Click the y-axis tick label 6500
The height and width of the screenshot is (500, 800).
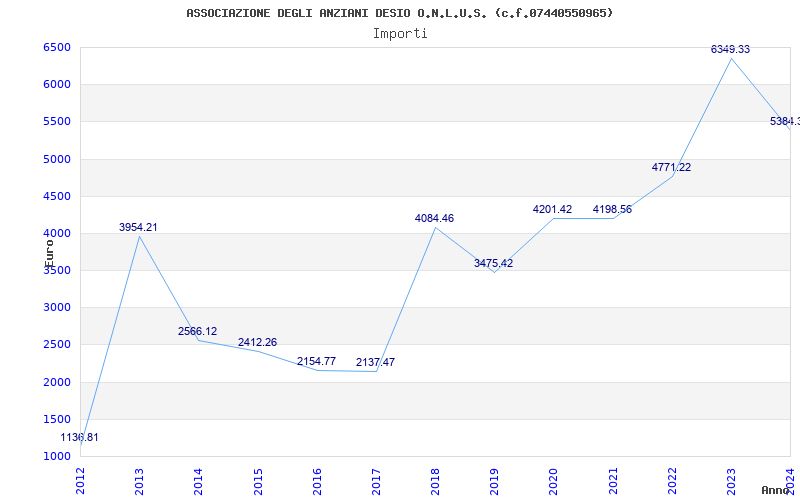pos(57,47)
